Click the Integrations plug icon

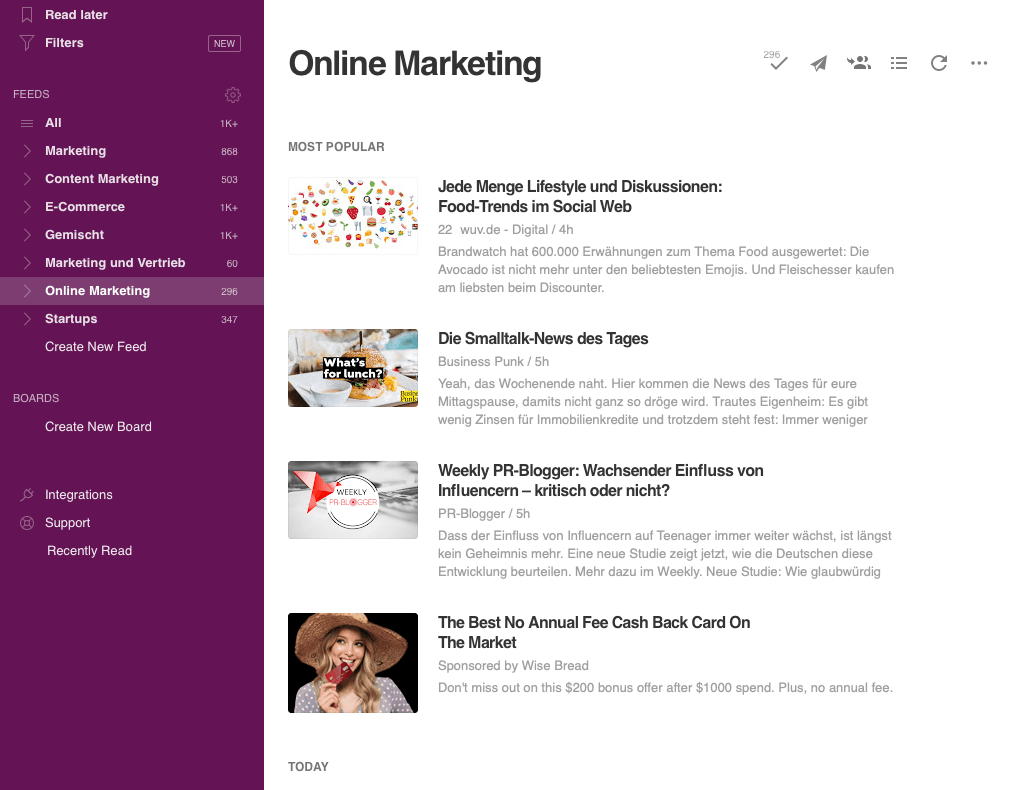(27, 495)
